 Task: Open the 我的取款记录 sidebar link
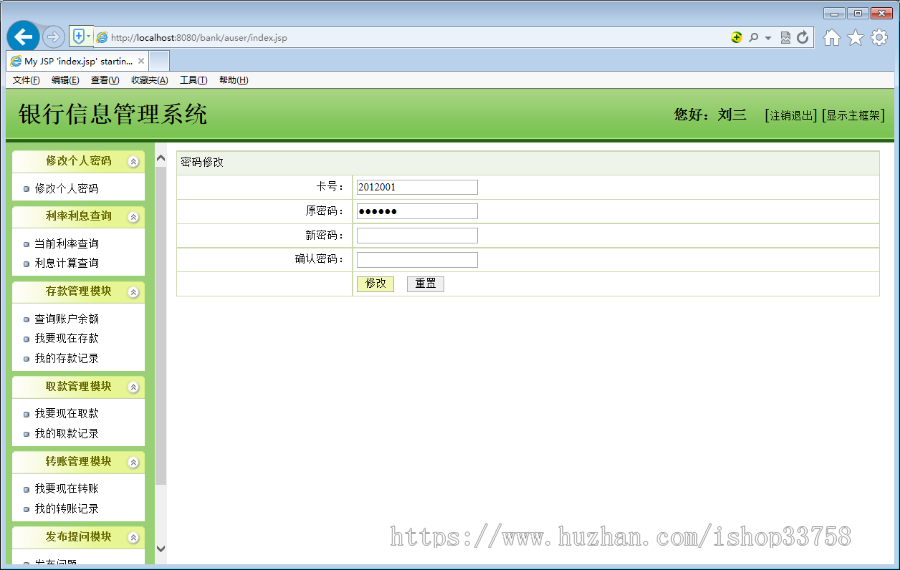pyautogui.click(x=67, y=433)
